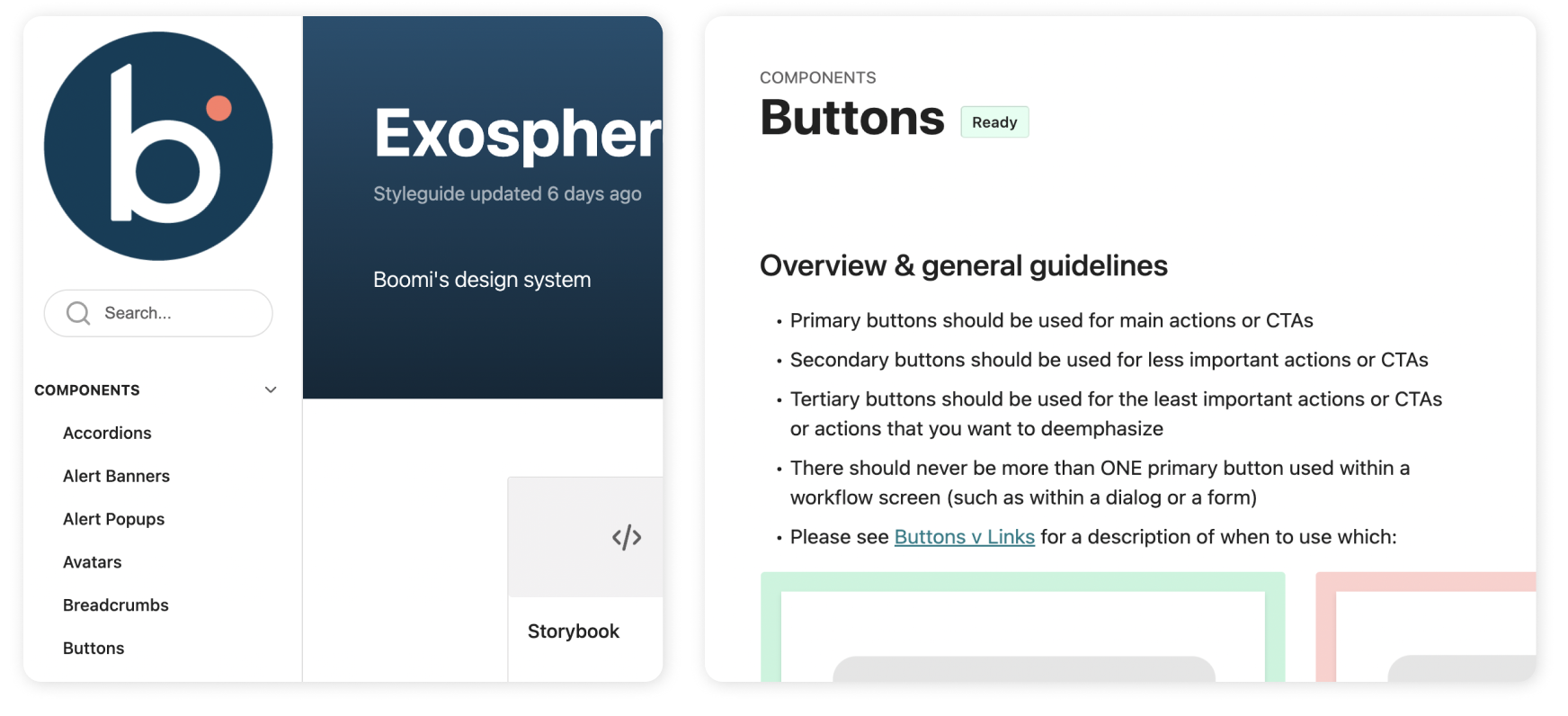Click 'Styleguide updated 6 days ago' text
The width and height of the screenshot is (1568, 716).
click(507, 193)
